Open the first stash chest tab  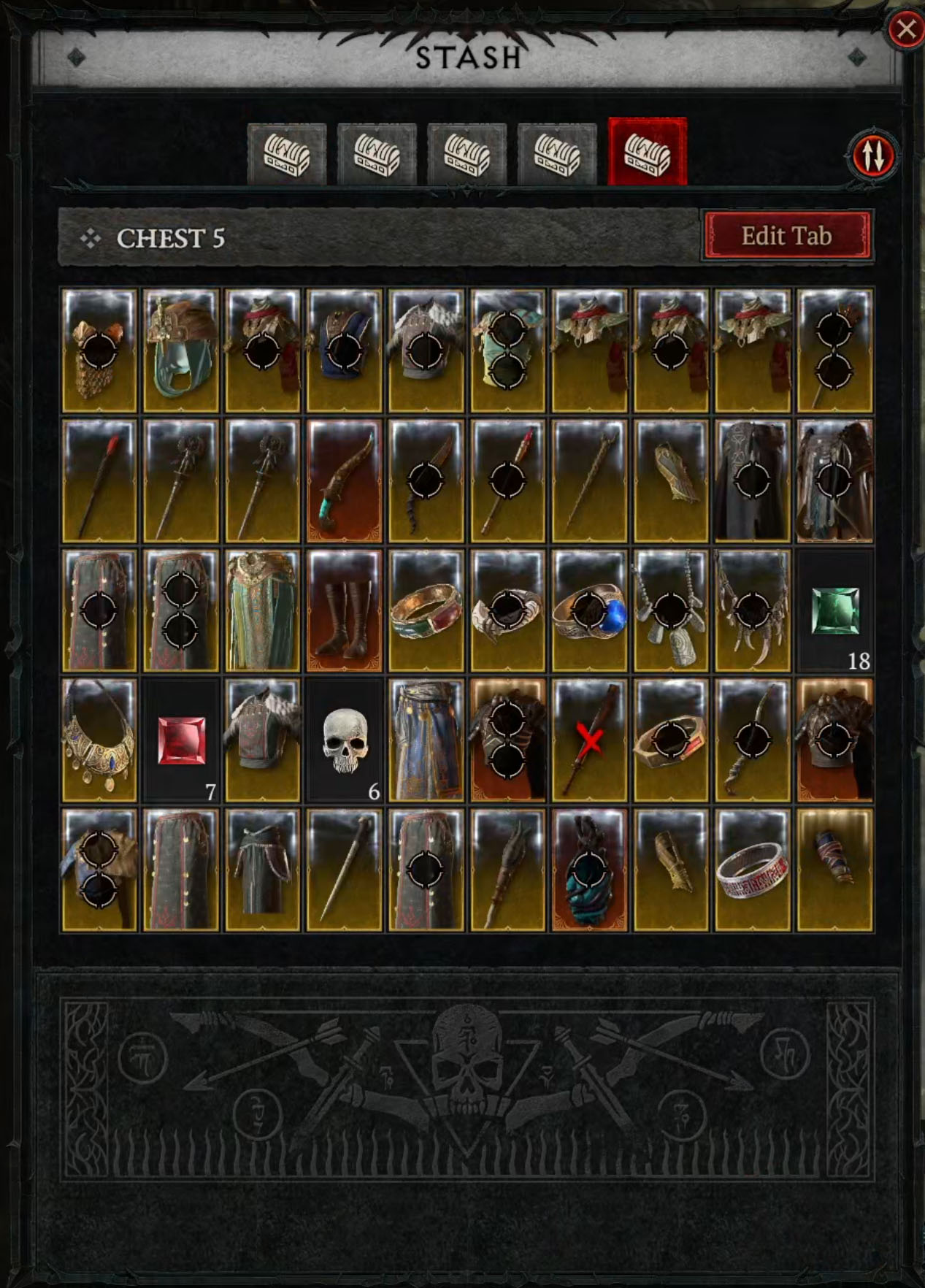coord(286,154)
